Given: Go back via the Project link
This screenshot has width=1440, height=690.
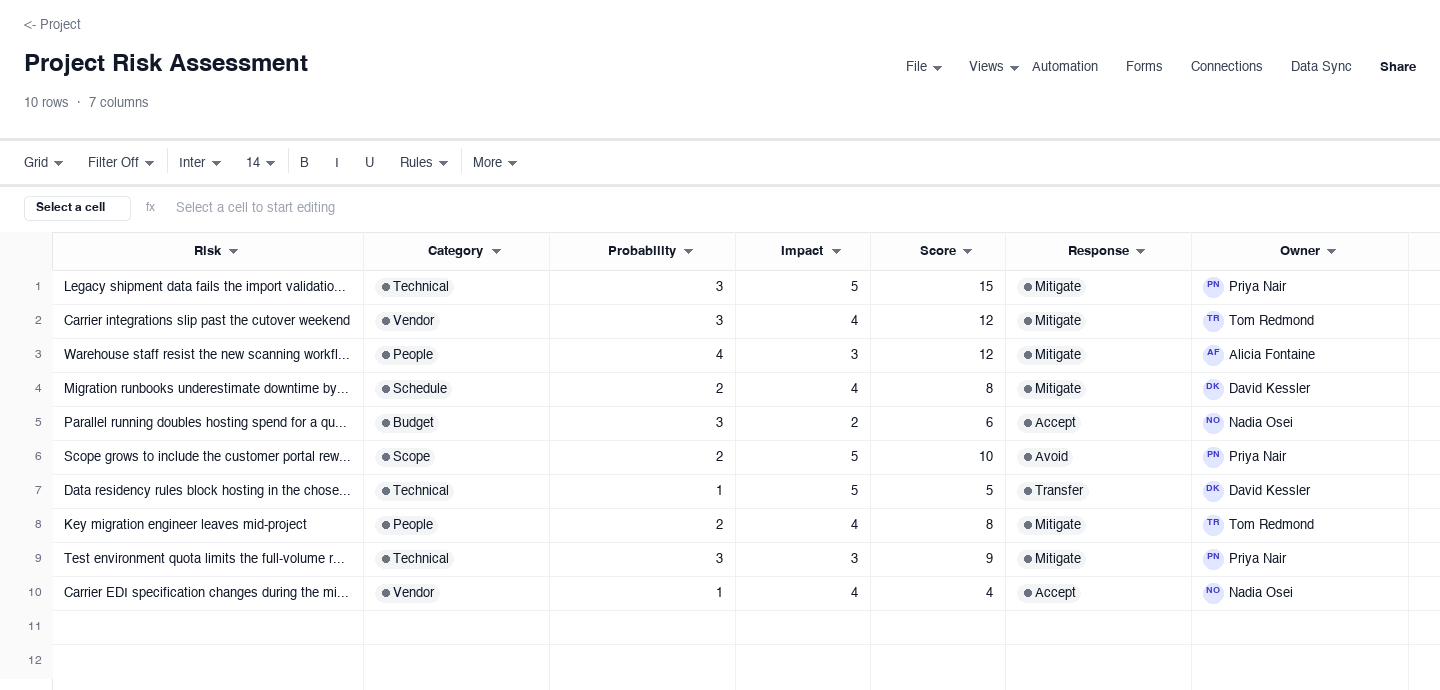Looking at the screenshot, I should 52,24.
